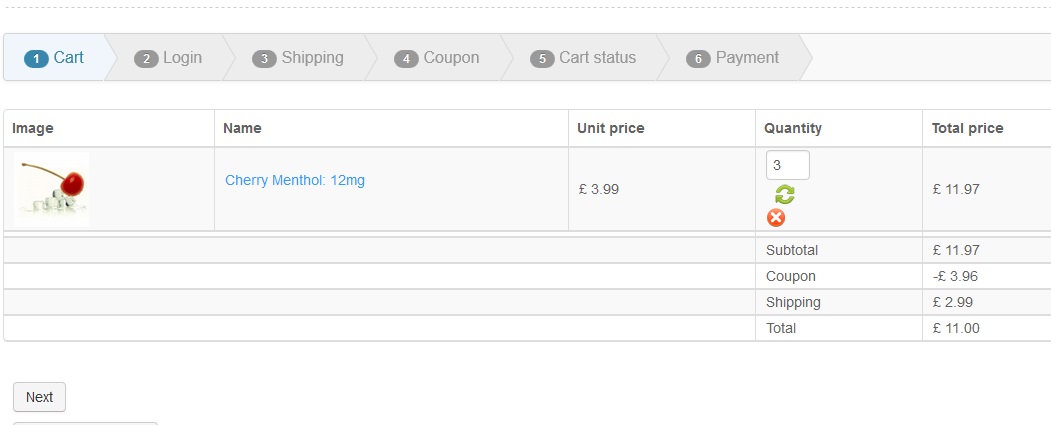The width and height of the screenshot is (1051, 425).
Task: Click the cherry product thumbnail image
Action: coord(51,188)
